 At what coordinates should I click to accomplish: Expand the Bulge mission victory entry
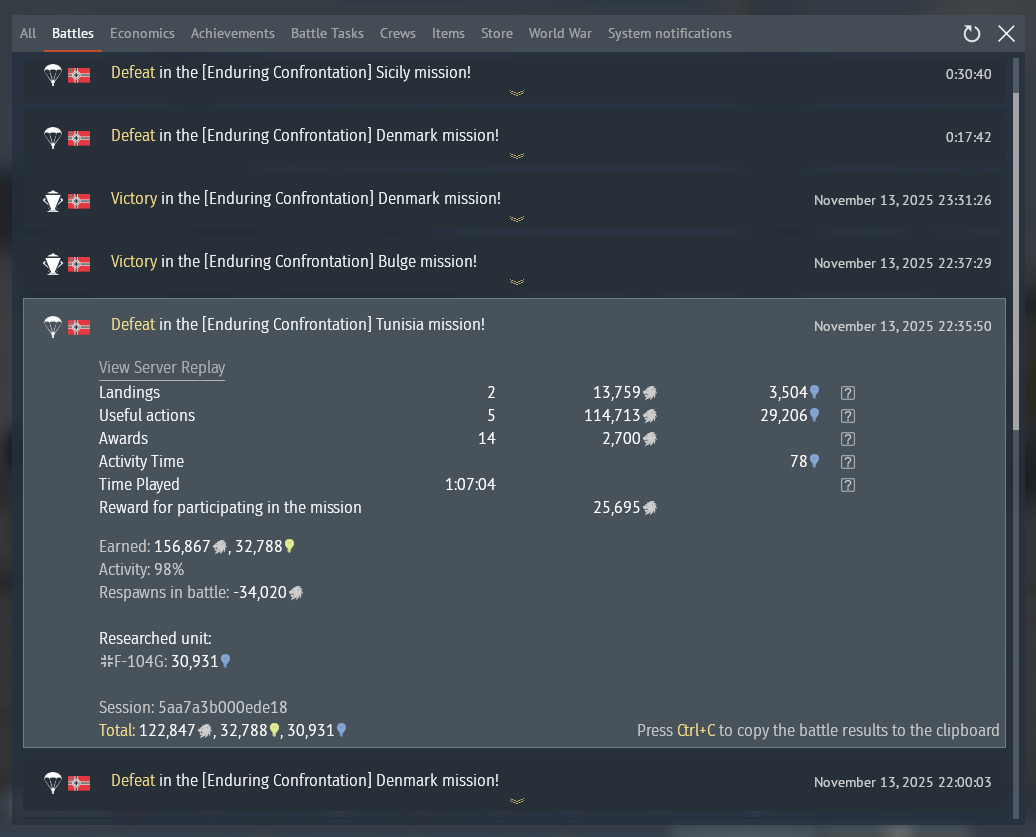click(x=517, y=281)
